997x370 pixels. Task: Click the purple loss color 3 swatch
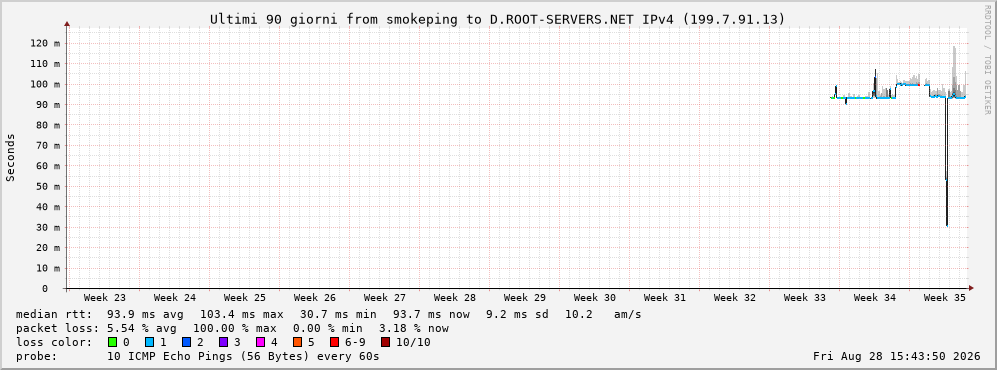tap(223, 342)
